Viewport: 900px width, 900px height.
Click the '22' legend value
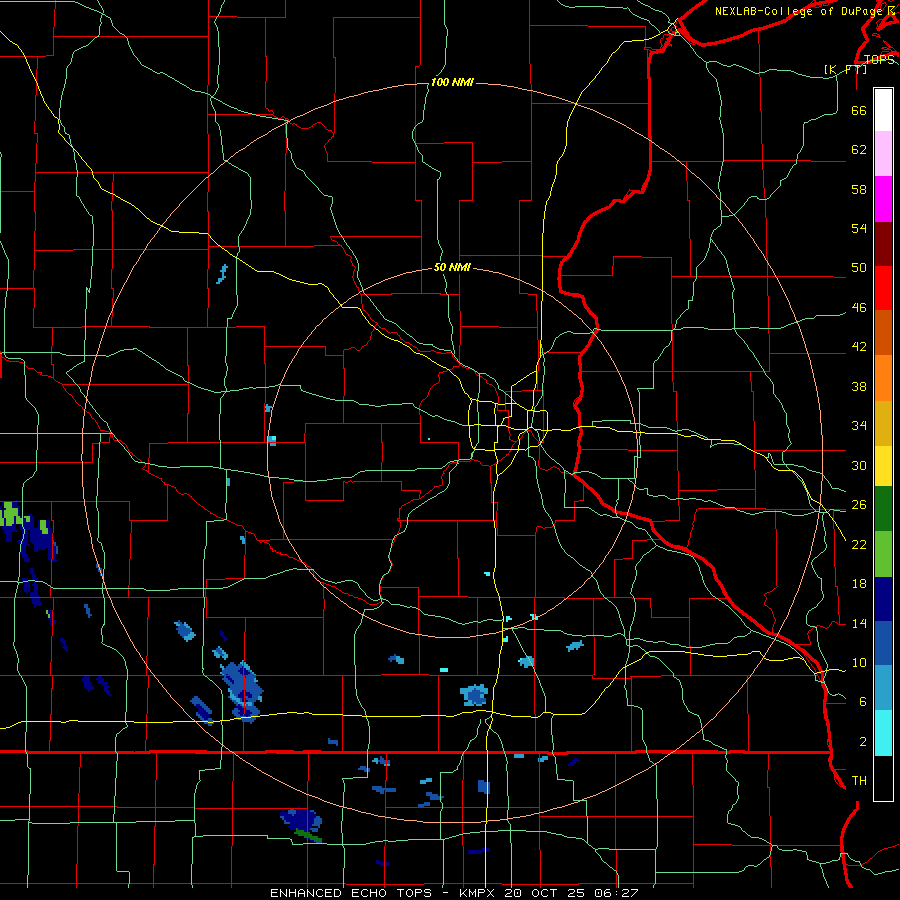pos(859,544)
